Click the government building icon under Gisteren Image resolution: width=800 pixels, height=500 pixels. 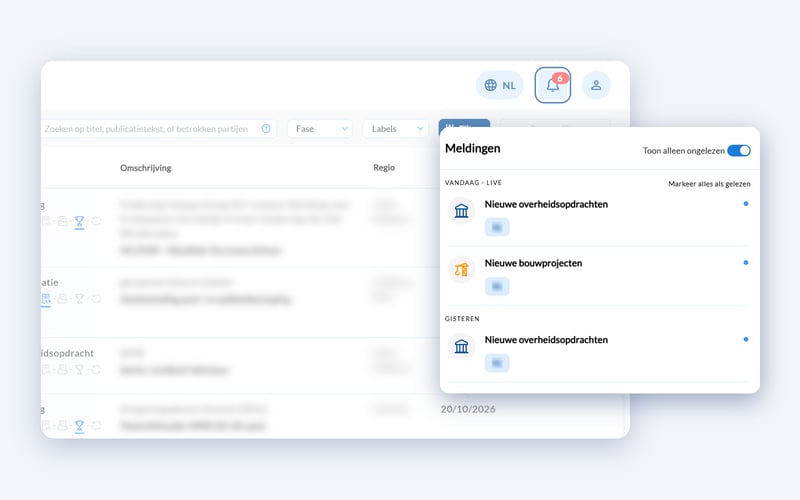point(461,346)
